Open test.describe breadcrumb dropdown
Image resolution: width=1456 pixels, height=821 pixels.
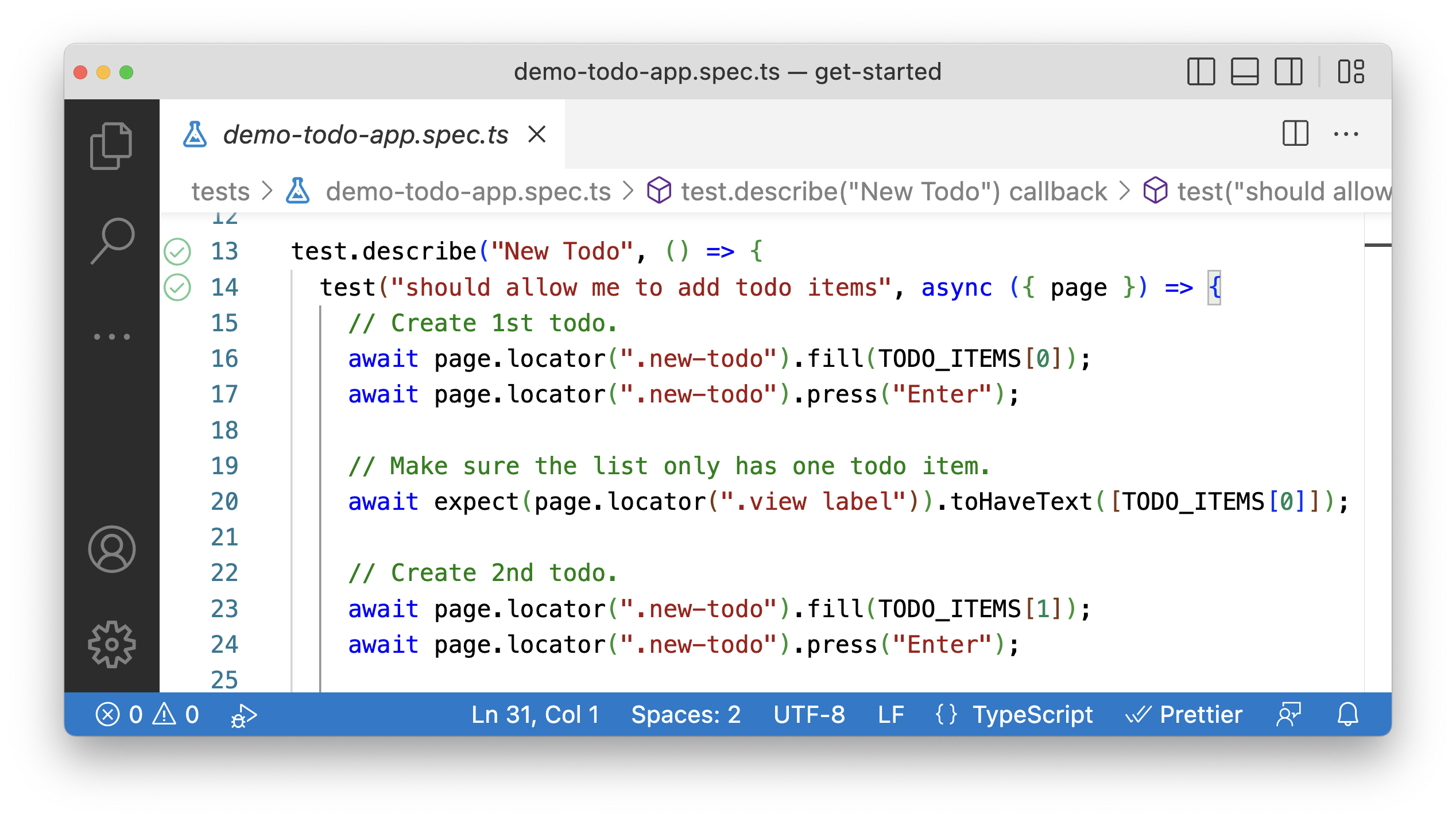(892, 191)
